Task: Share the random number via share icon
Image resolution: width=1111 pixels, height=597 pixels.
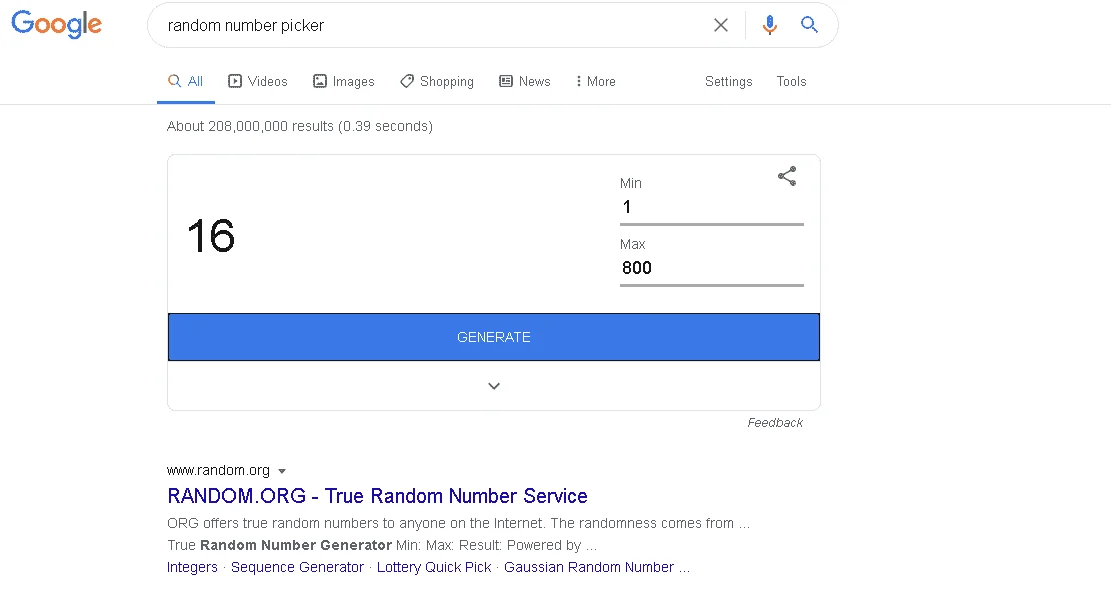Action: (787, 176)
